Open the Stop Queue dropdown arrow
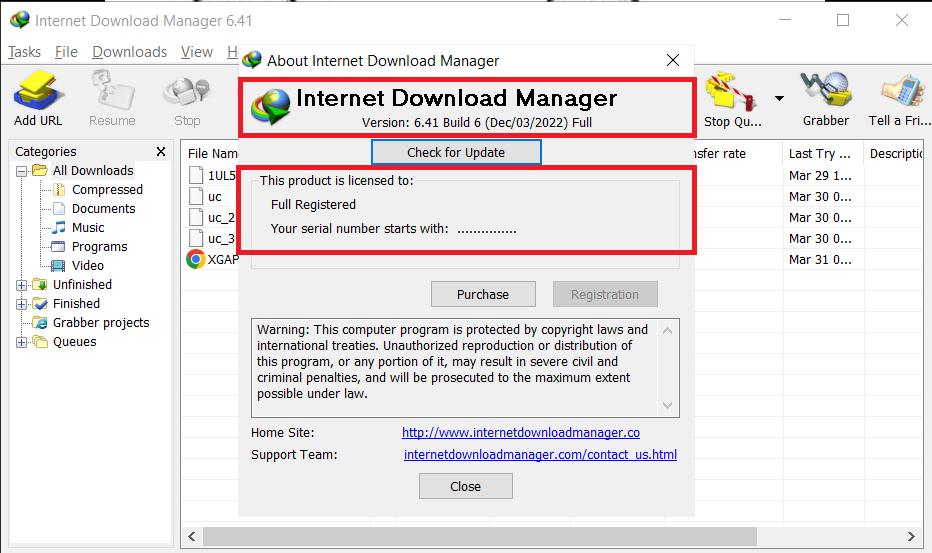932x553 pixels. (778, 98)
